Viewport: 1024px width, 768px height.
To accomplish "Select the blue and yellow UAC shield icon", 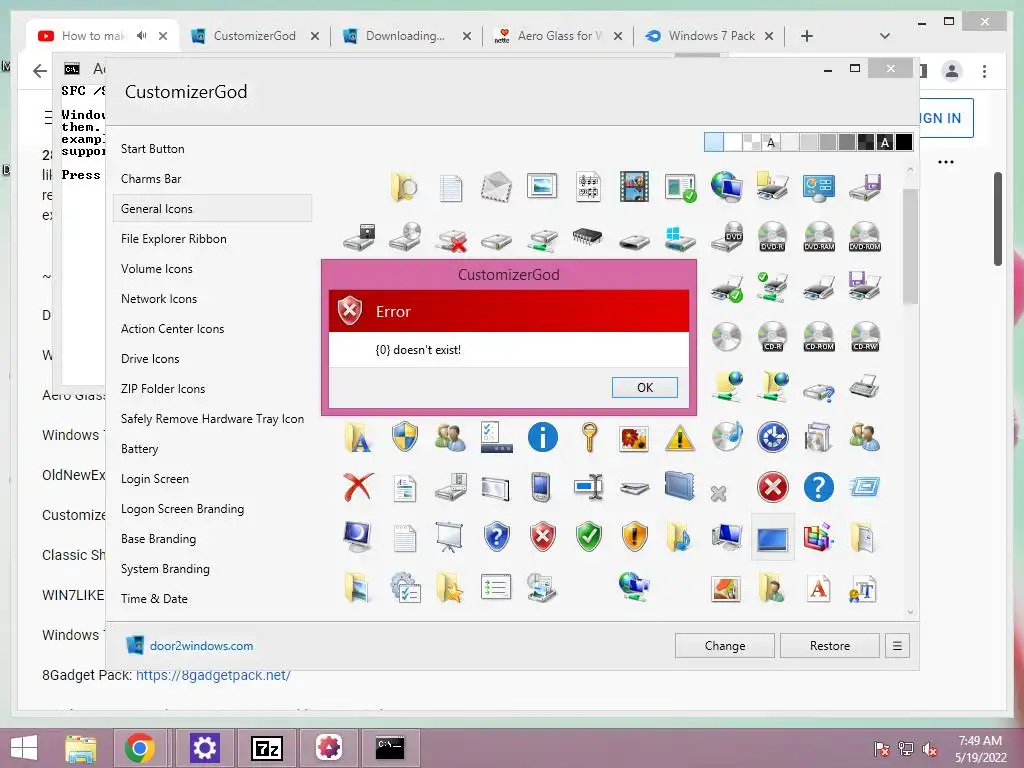I will pos(405,437).
